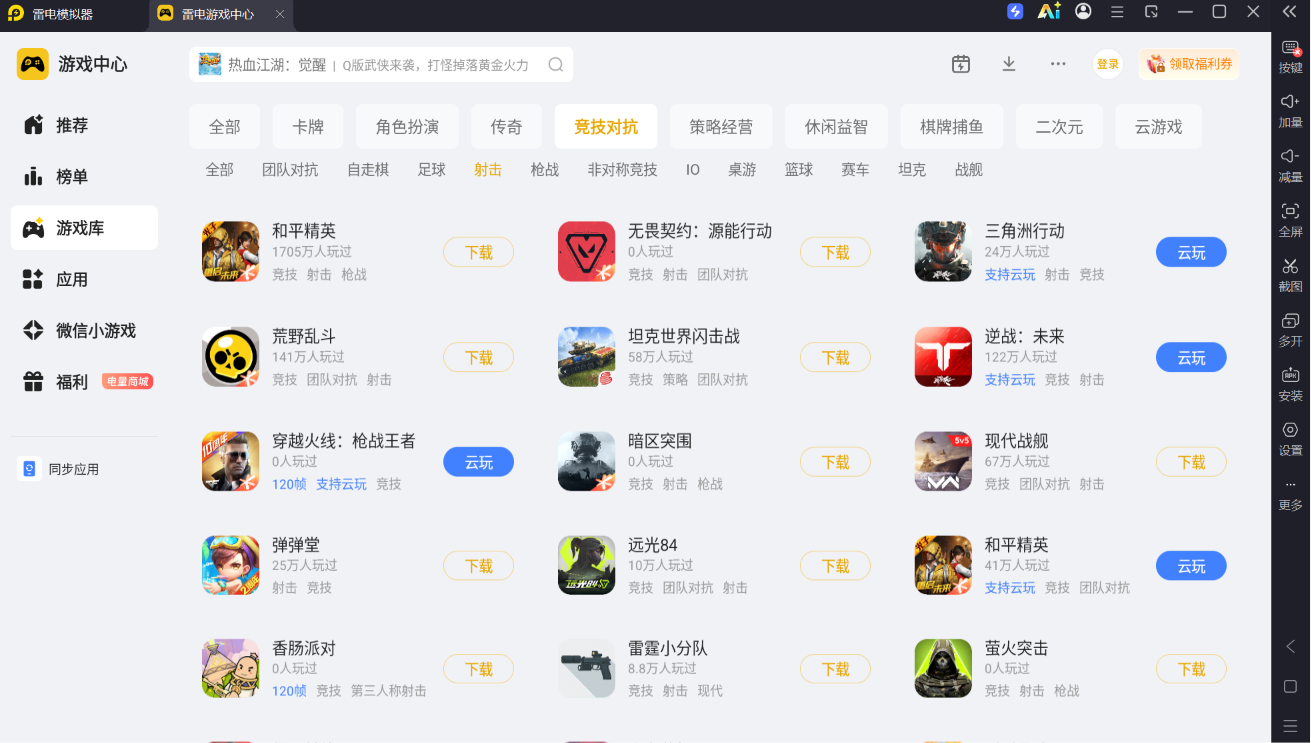1311x743 pixels.
Task: Tap the Android home square icon
Action: pos(1290,687)
